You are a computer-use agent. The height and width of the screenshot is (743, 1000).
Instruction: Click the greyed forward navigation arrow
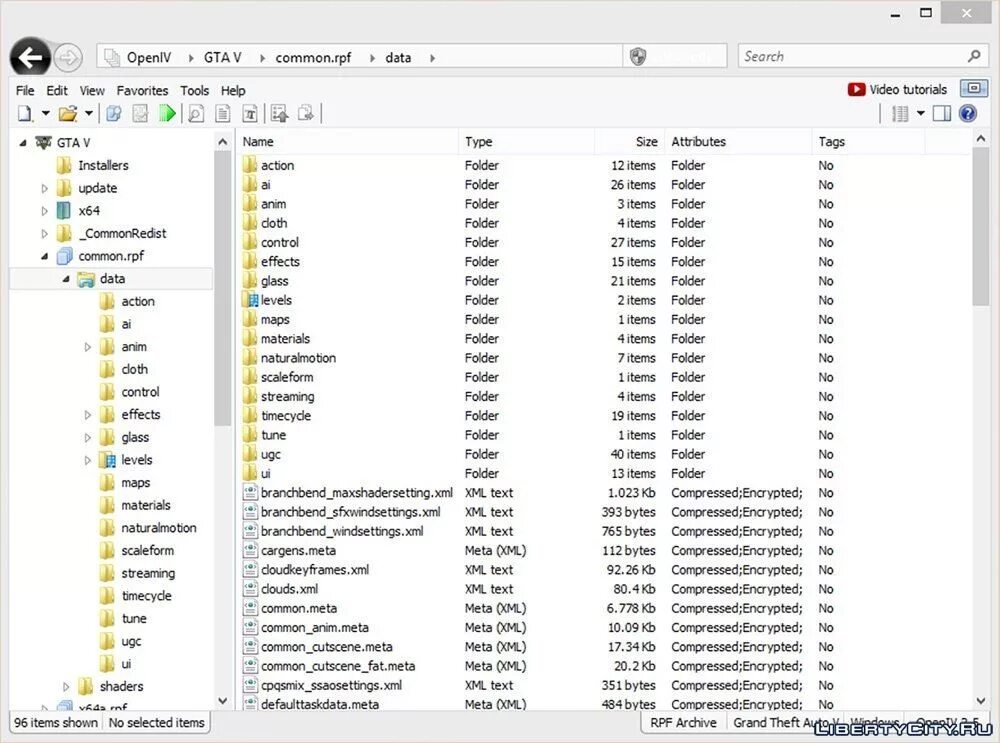(x=68, y=58)
